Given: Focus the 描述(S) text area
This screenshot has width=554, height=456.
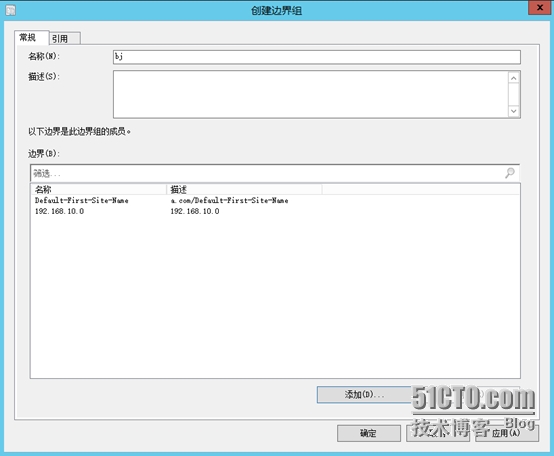Looking at the screenshot, I should tap(310, 94).
